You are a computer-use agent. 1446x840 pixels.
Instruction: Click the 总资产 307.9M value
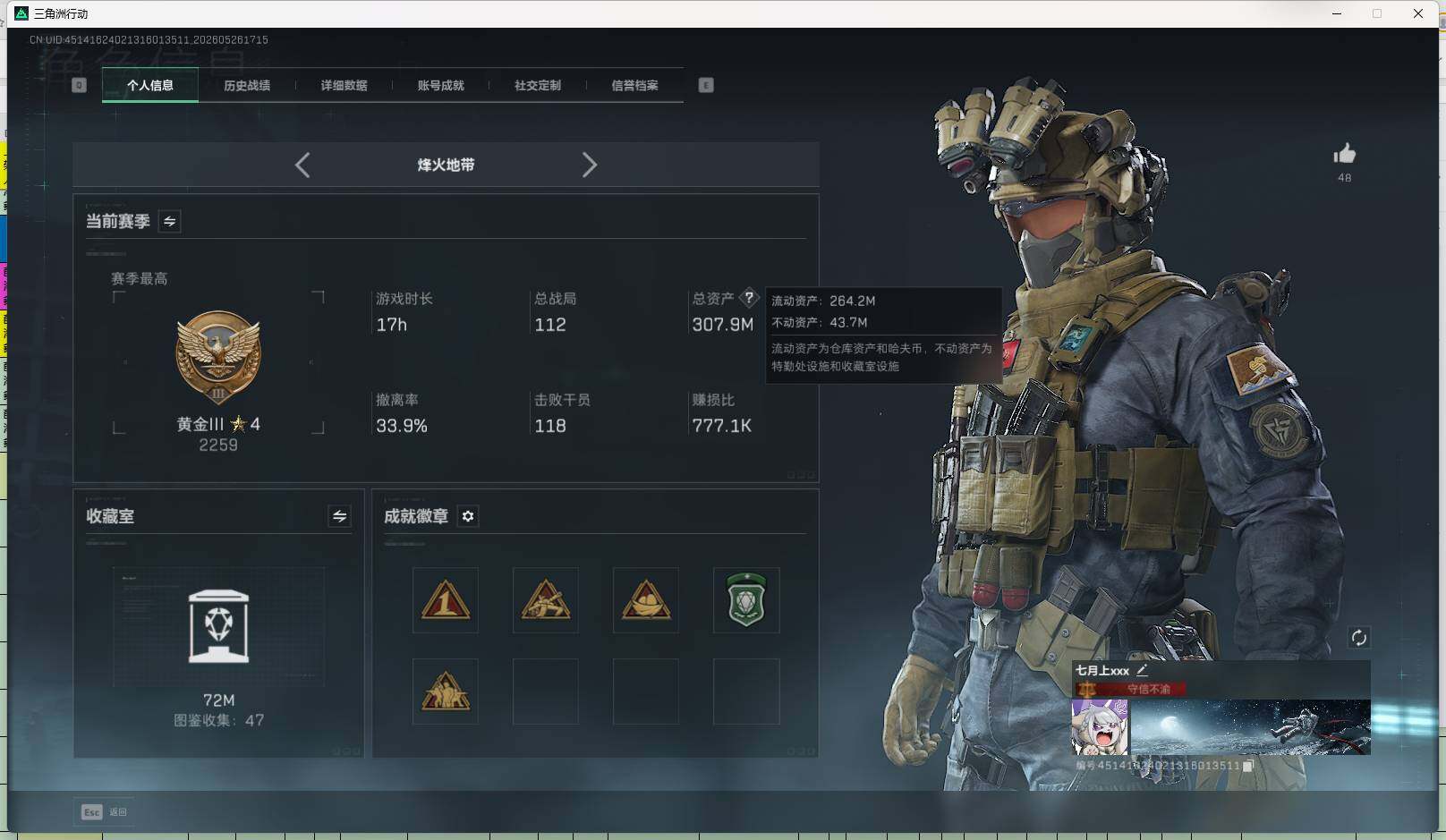point(723,325)
